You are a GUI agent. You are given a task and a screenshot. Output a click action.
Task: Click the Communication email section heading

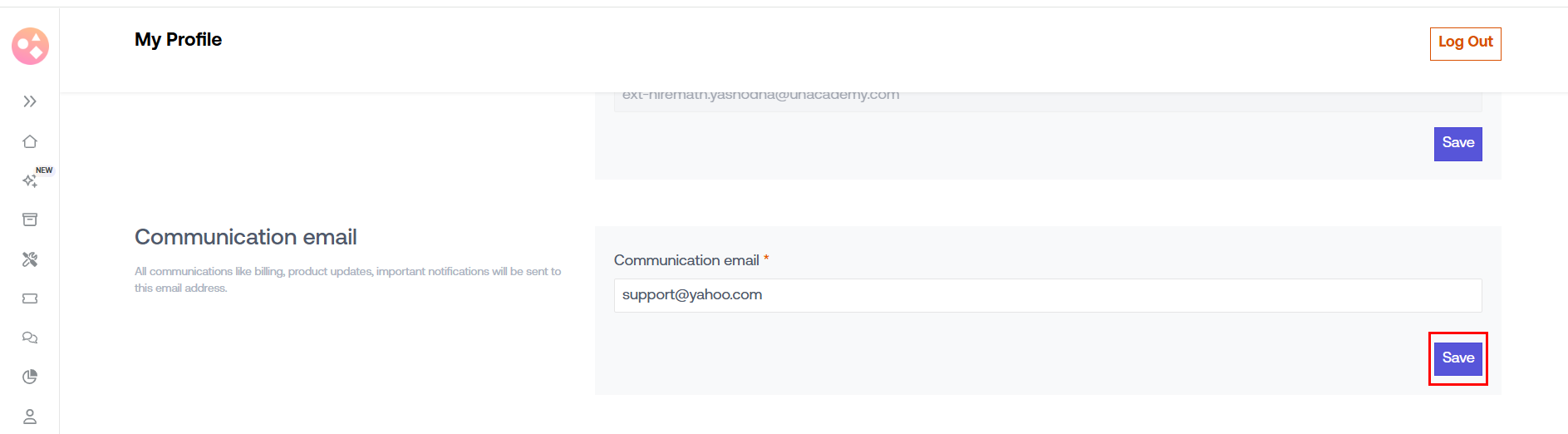246,237
